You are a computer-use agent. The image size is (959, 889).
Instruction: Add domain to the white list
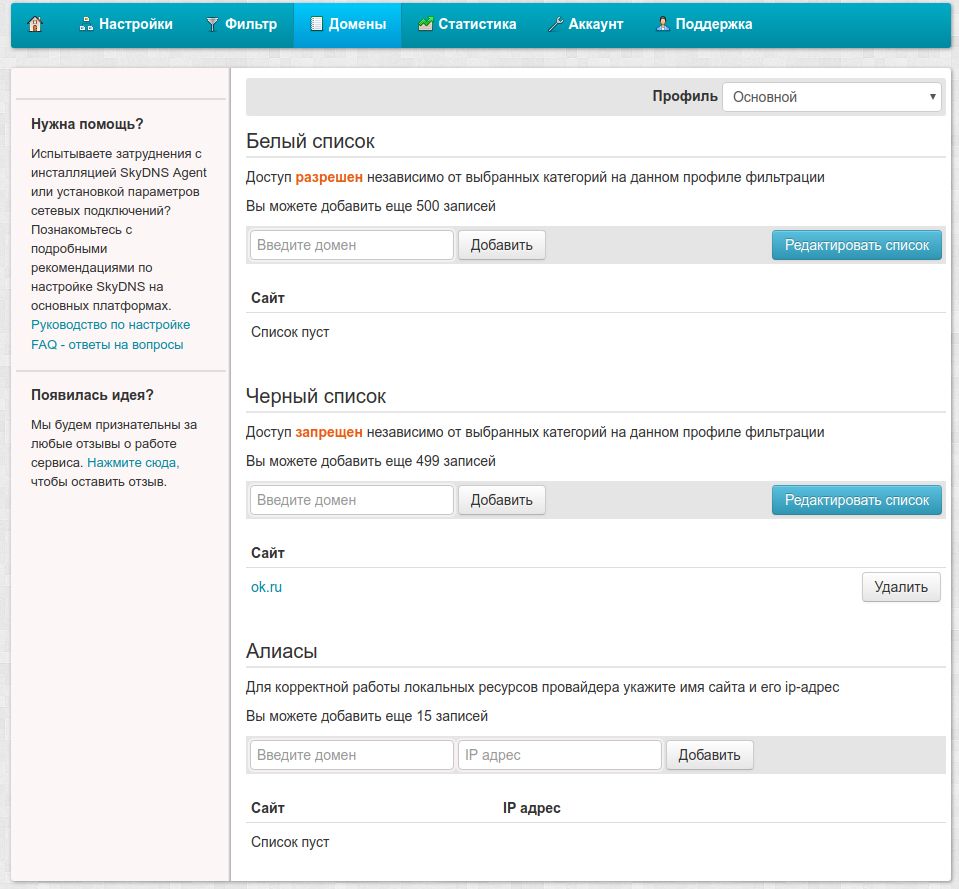[501, 245]
